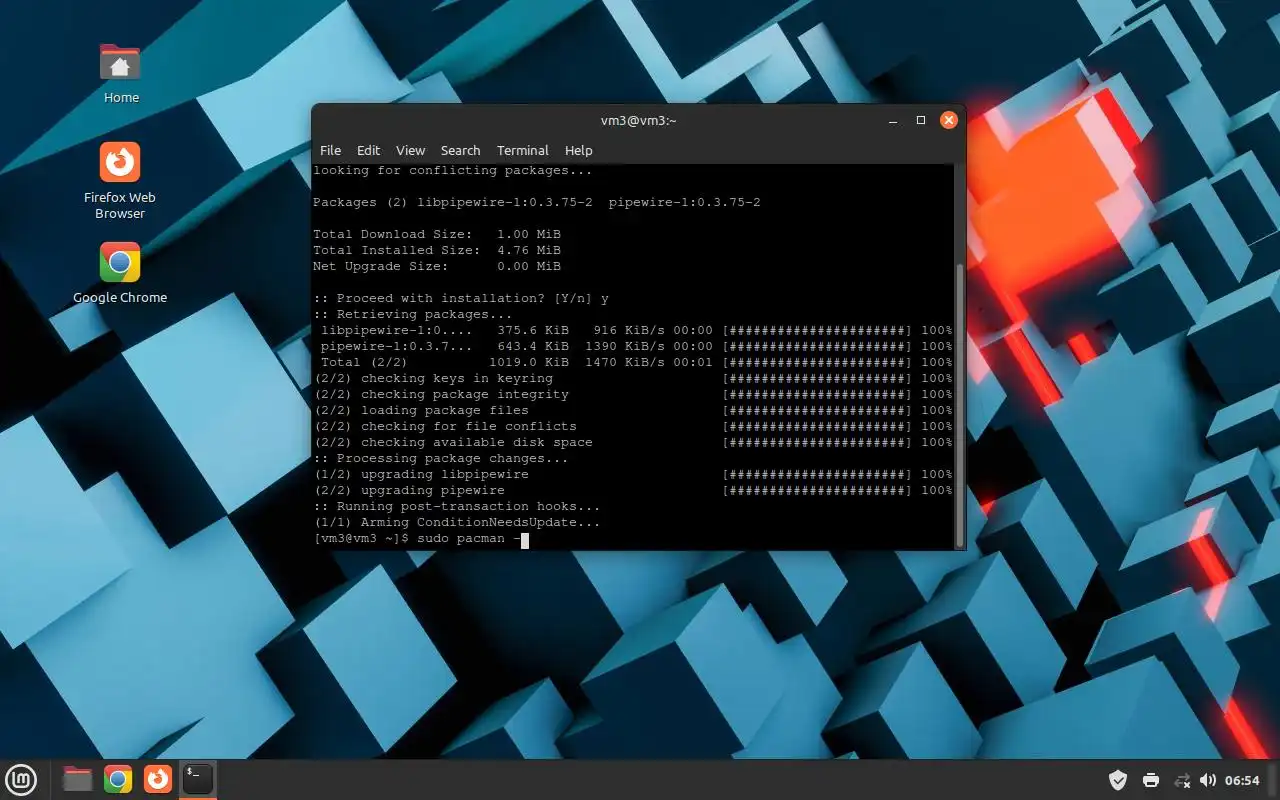The height and width of the screenshot is (800, 1280).
Task: Select the terminal taskbar button
Action: click(198, 779)
